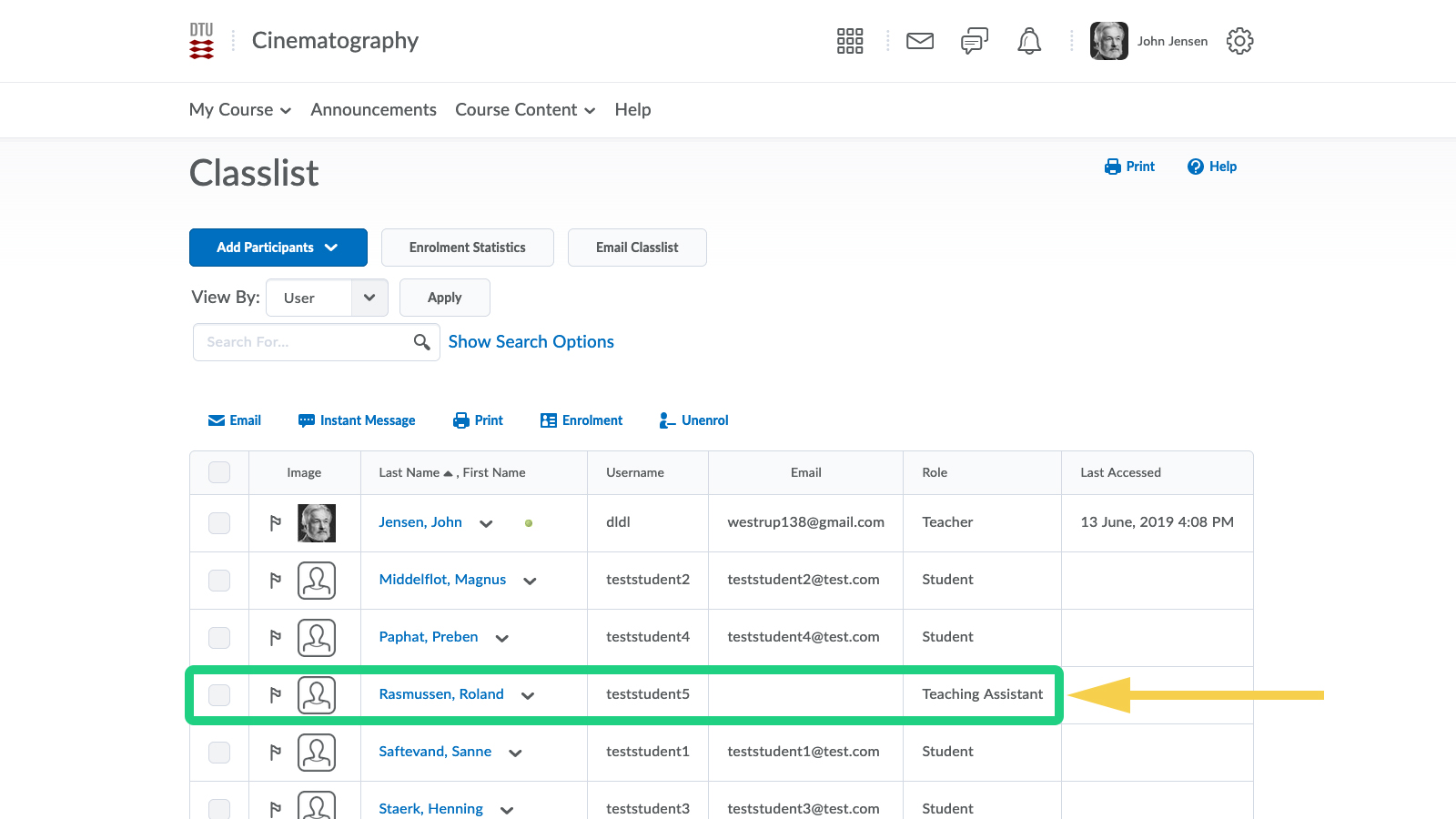Tick the checkbox for Rasmussen, Roland

tap(219, 695)
